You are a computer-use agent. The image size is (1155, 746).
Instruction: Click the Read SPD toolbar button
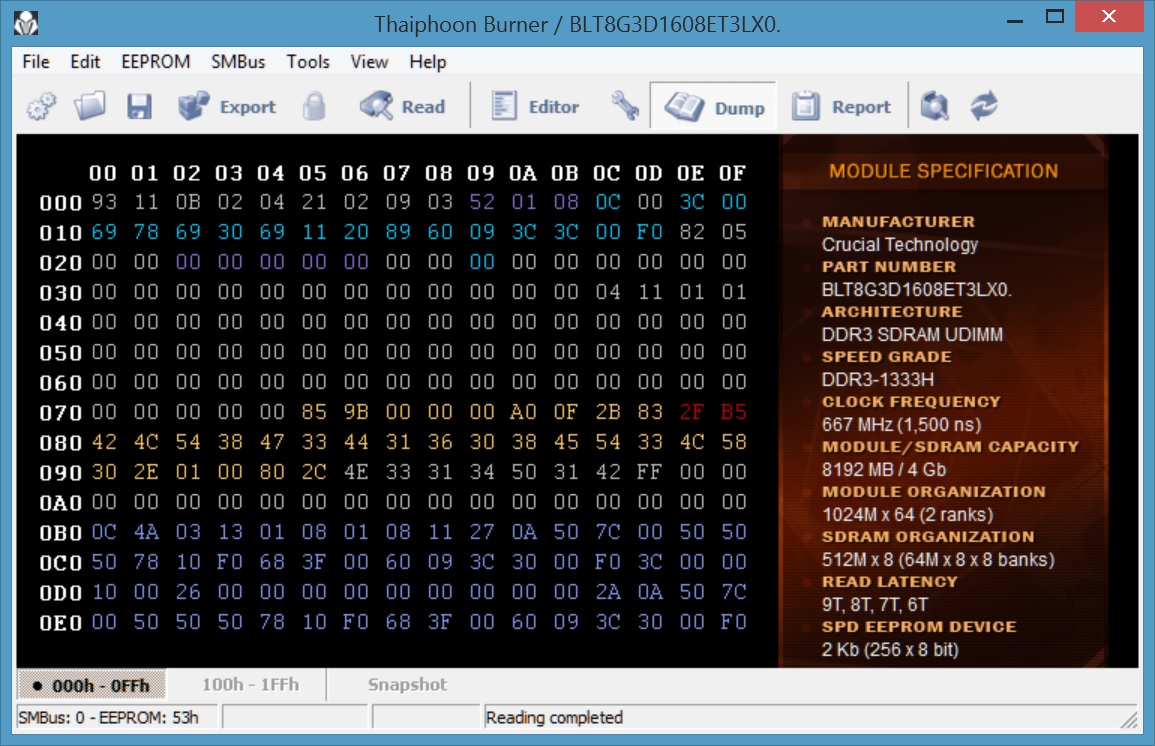pos(403,107)
